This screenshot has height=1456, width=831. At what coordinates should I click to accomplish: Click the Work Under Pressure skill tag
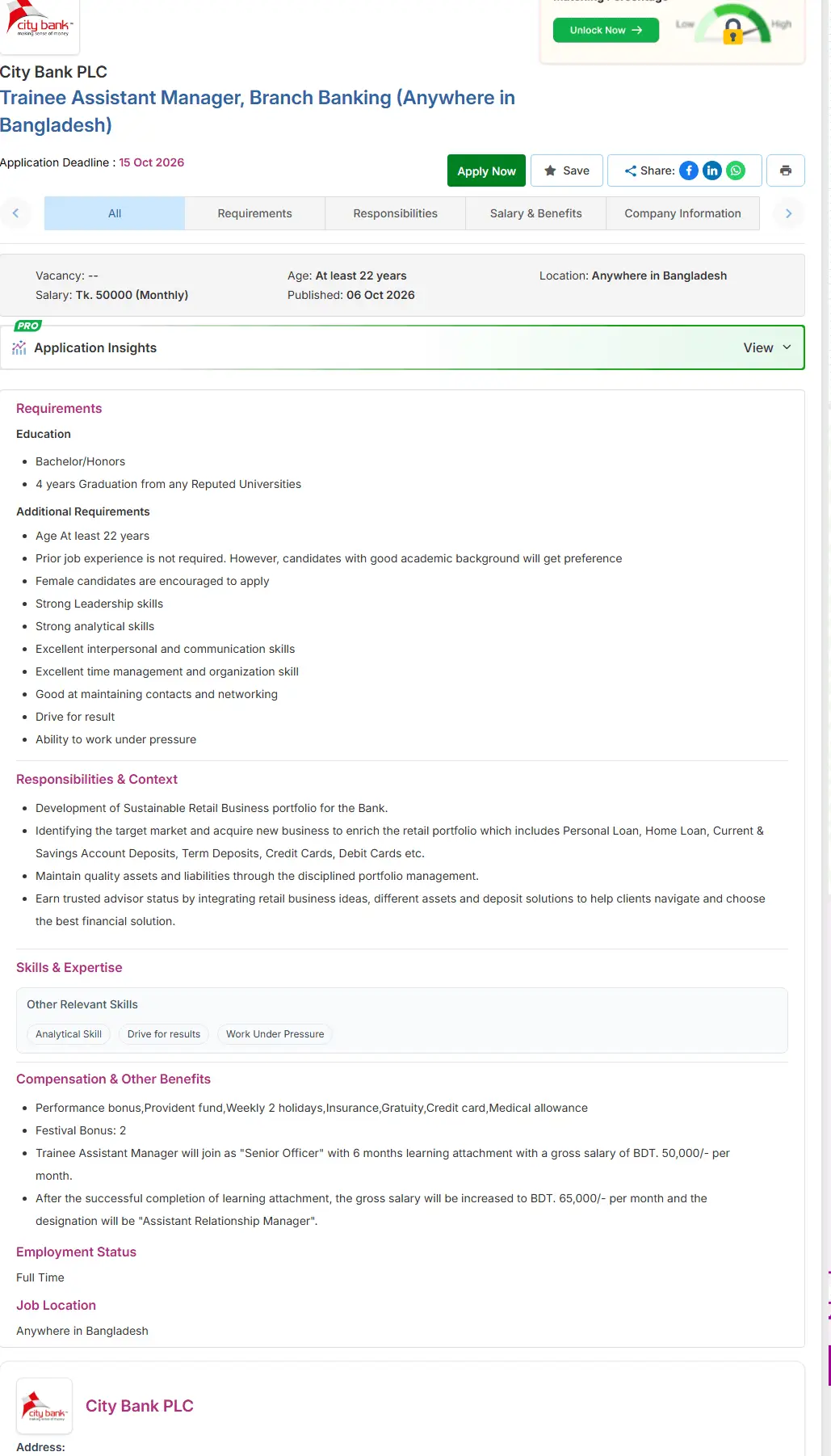pos(275,1034)
